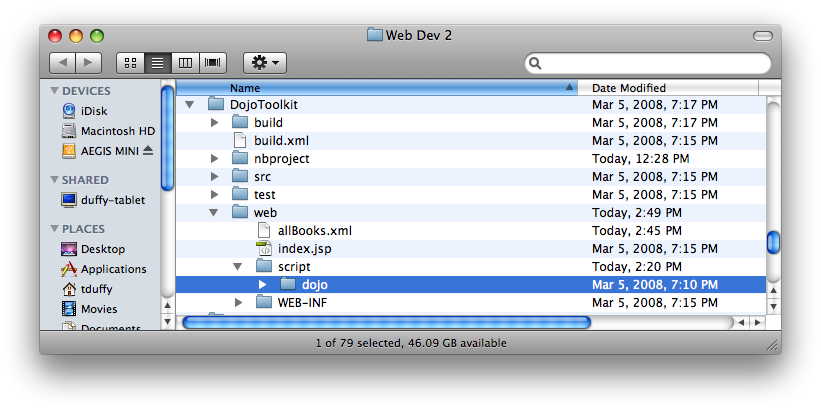
Task: Collapse the DEVICES sidebar section
Action: pyautogui.click(x=54, y=91)
